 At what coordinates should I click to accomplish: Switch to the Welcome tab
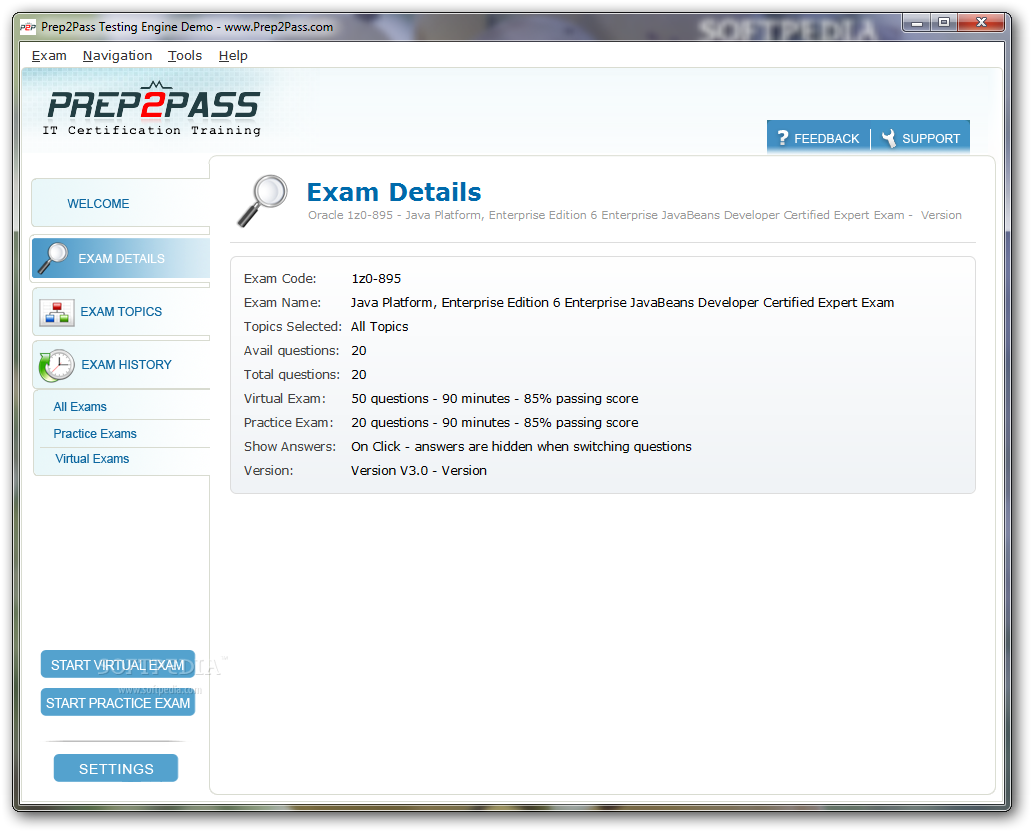point(120,203)
